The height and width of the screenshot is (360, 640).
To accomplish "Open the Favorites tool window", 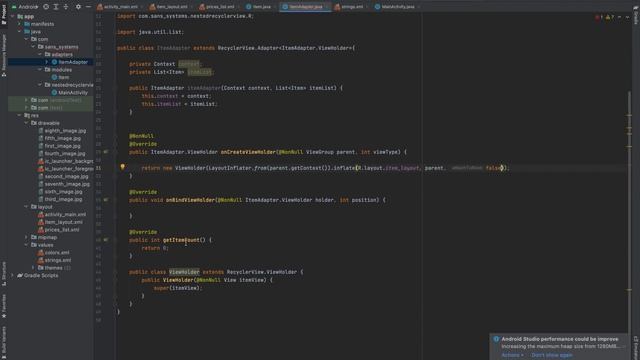I will (4, 307).
